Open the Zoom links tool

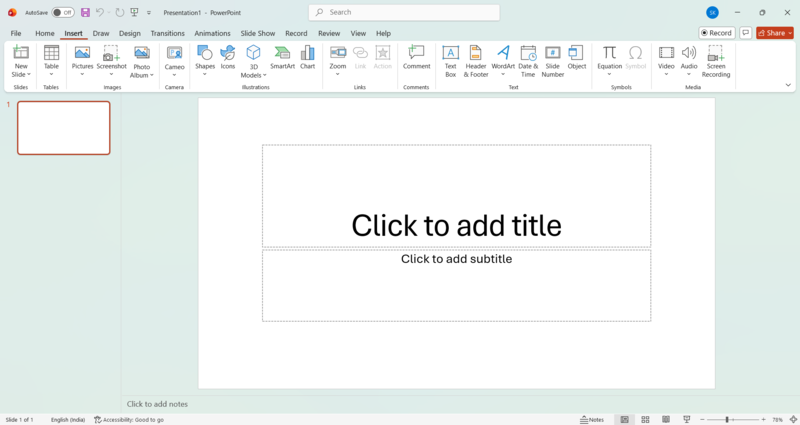click(x=337, y=61)
